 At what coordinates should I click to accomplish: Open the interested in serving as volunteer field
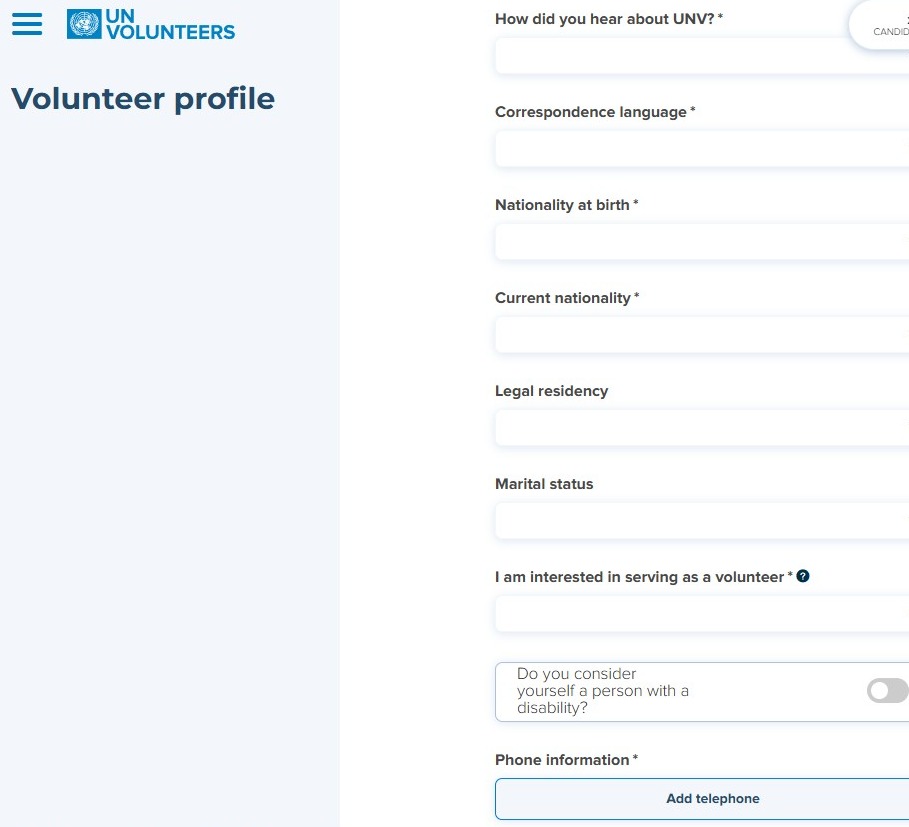[701, 614]
